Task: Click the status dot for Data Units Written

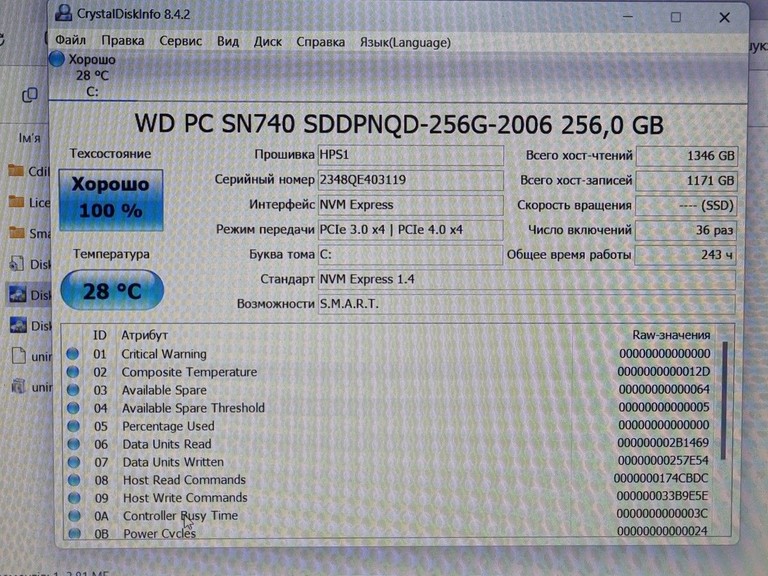Action: (x=74, y=462)
